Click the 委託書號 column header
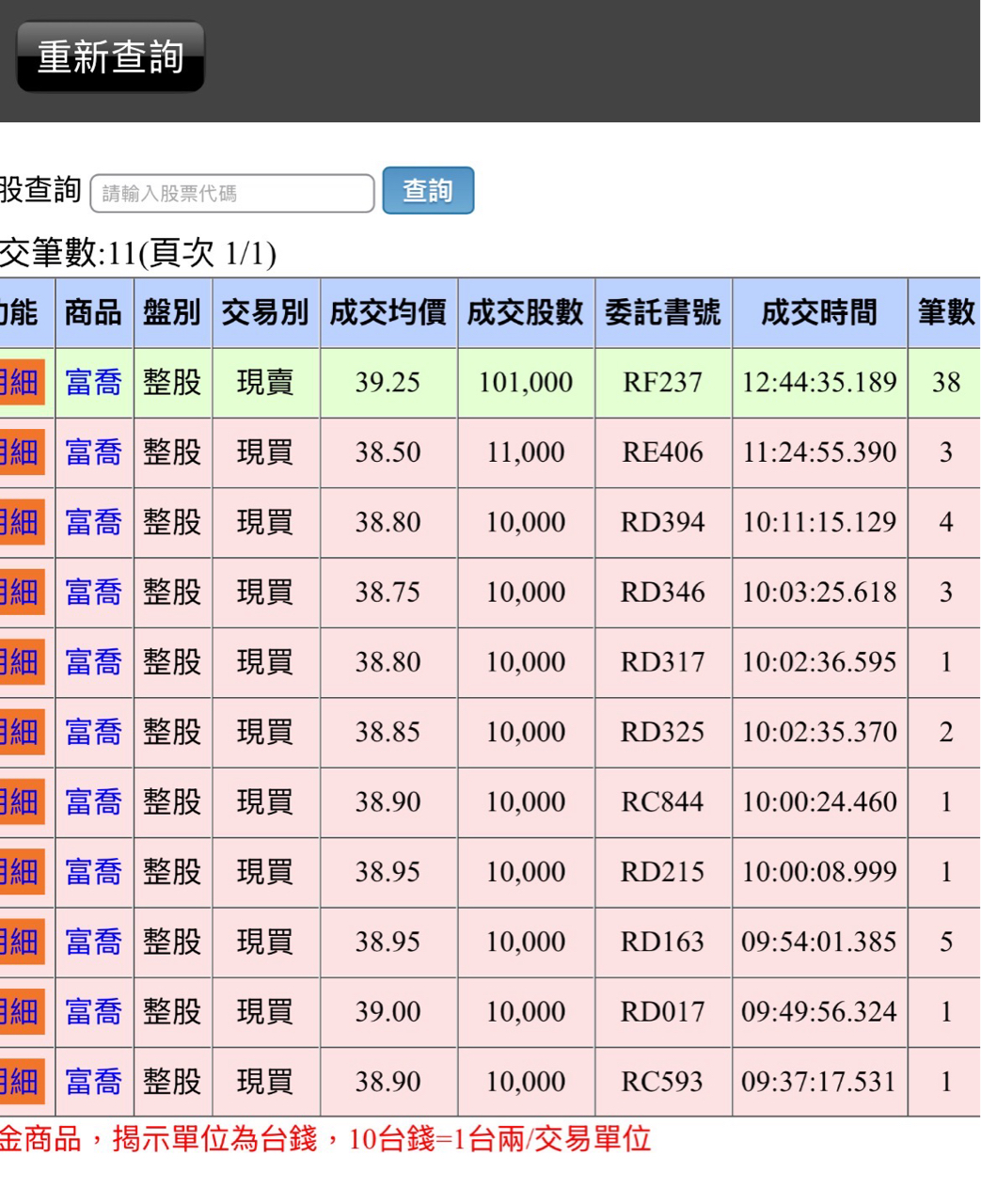 [x=662, y=313]
